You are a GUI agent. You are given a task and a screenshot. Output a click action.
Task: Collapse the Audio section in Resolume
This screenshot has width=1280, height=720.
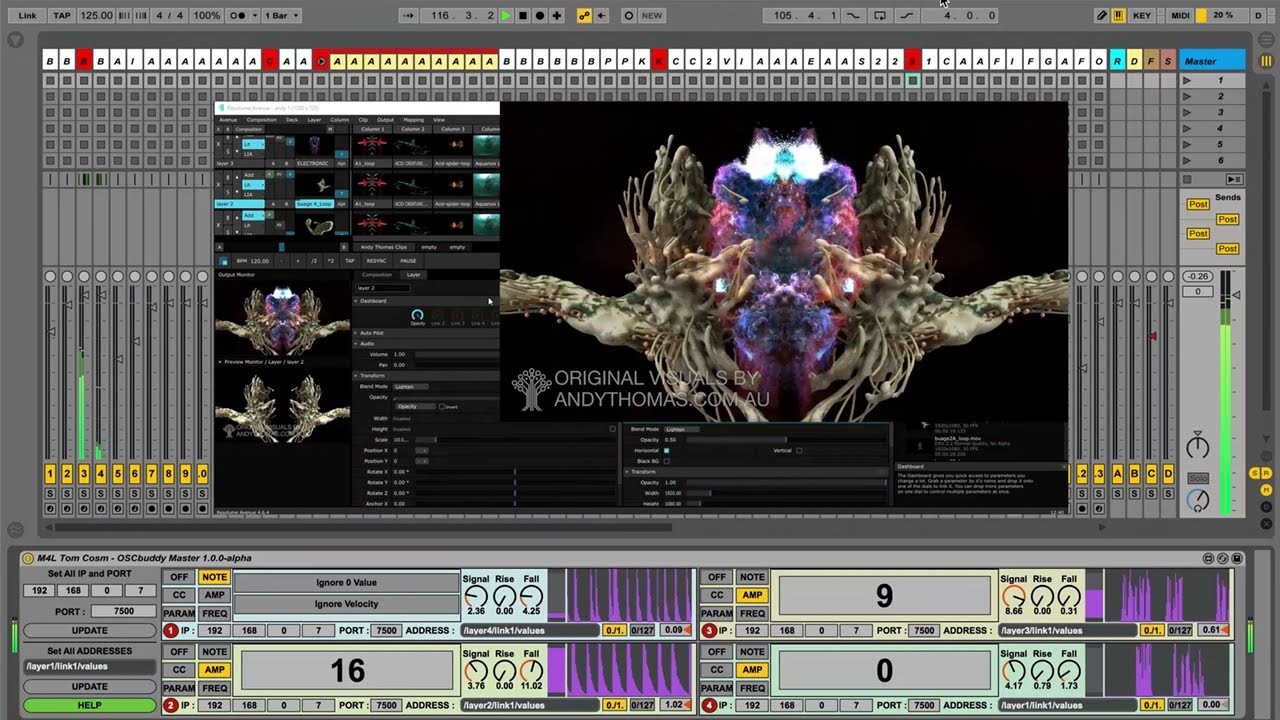[357, 344]
